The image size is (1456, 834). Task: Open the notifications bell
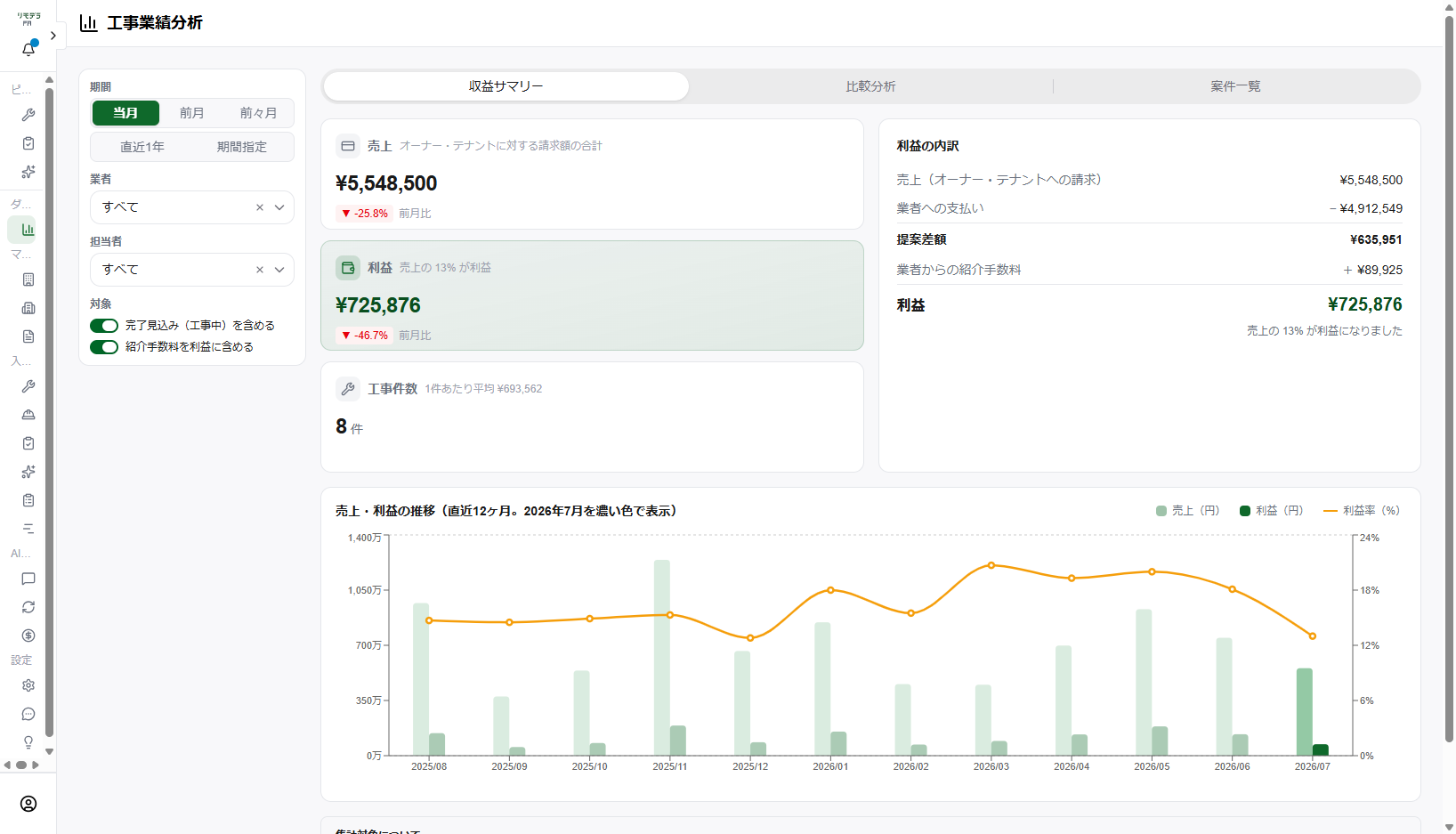[28, 49]
